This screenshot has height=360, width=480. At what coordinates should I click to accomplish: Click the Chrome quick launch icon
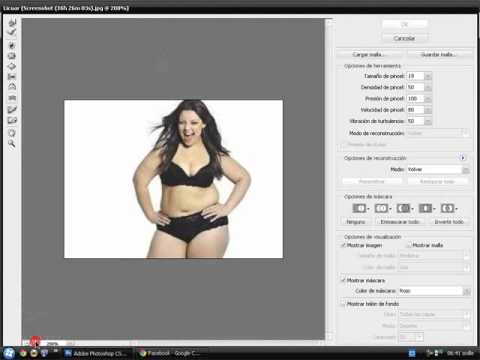(x=23, y=353)
